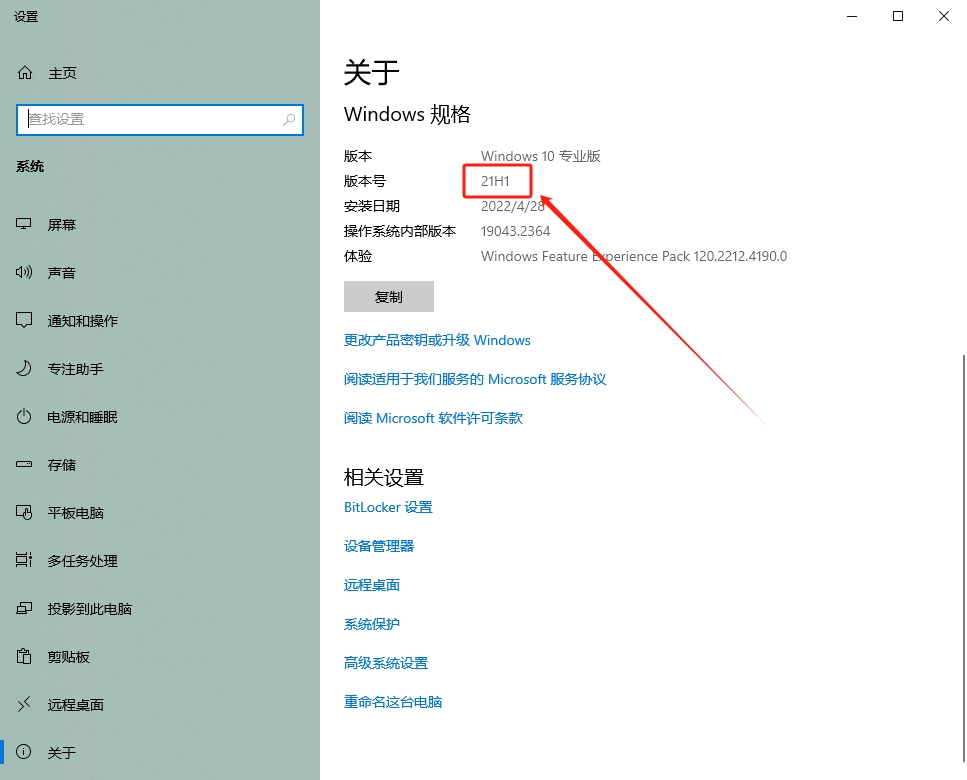The width and height of the screenshot is (967, 780).
Task: Open BitLocker 设置 link
Action: [x=388, y=507]
